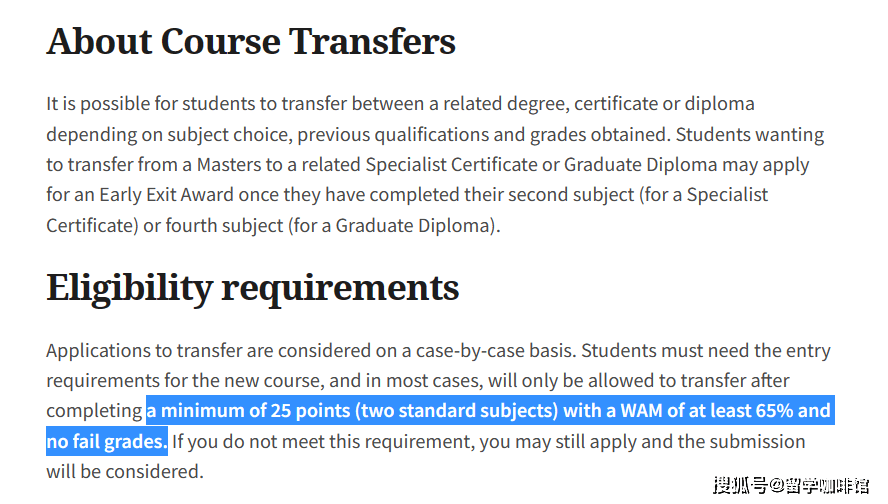Click the highlighted "(two standard subjects)" text

[x=461, y=411]
